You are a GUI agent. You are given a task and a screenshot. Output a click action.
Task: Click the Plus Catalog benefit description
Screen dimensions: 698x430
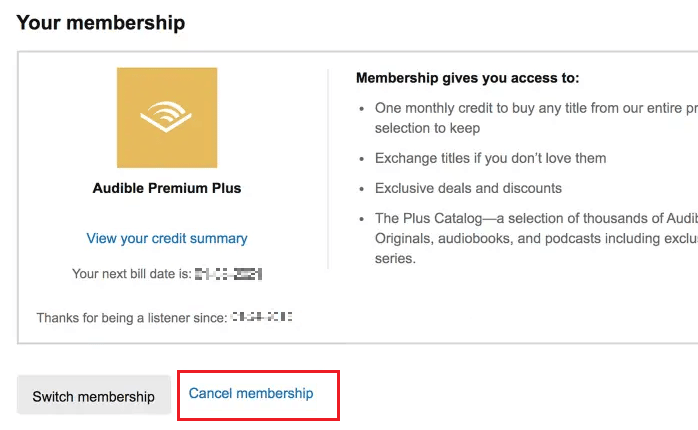click(x=536, y=239)
